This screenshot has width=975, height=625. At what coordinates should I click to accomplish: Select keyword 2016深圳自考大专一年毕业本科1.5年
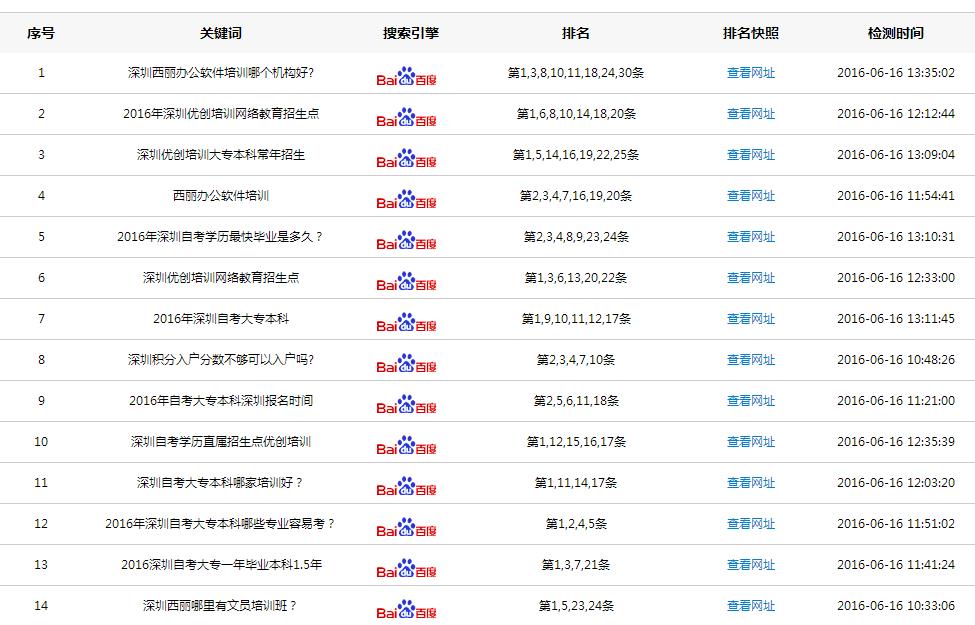pyautogui.click(x=221, y=565)
